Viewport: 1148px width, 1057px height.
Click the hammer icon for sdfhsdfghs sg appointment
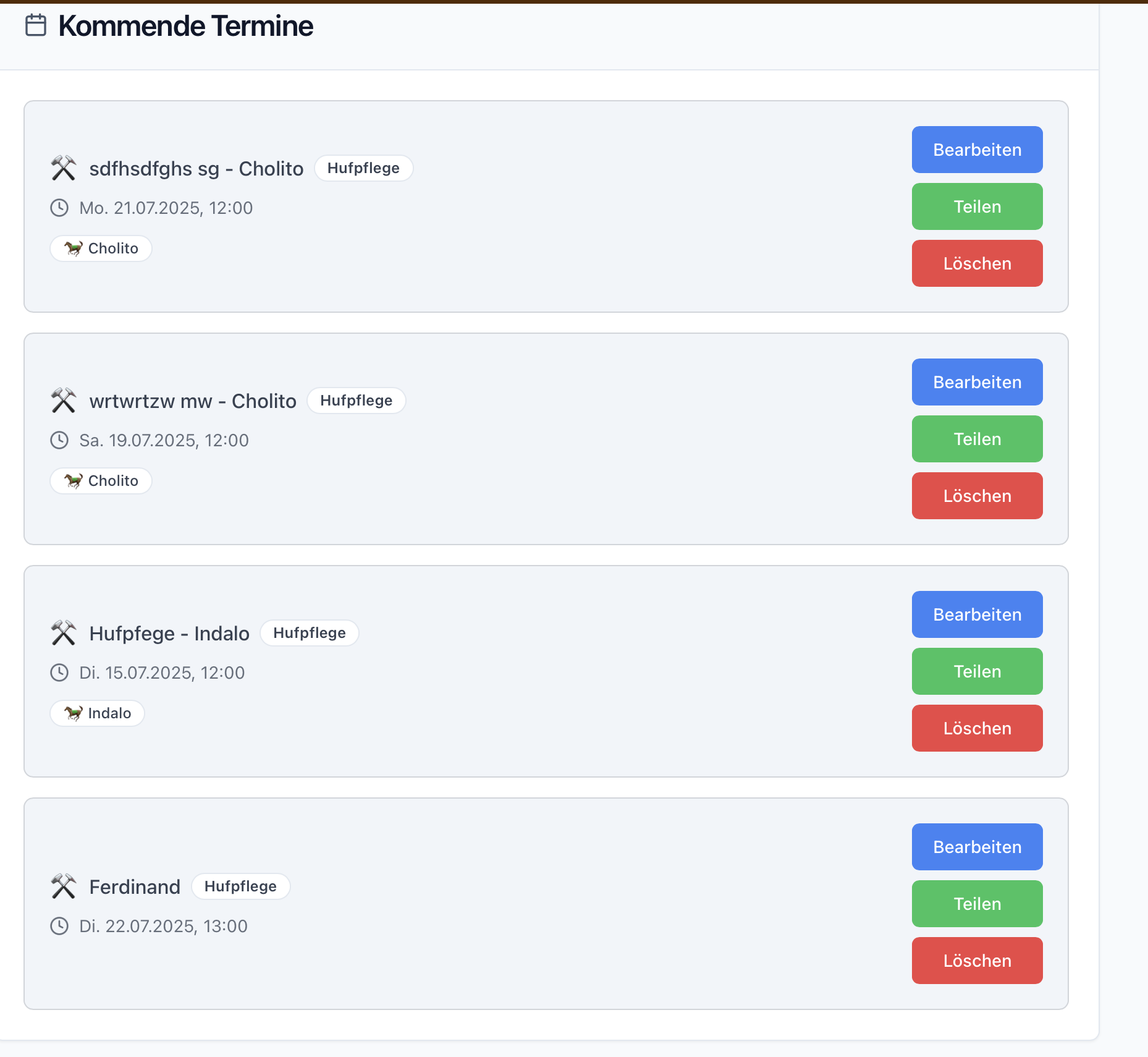(x=63, y=168)
